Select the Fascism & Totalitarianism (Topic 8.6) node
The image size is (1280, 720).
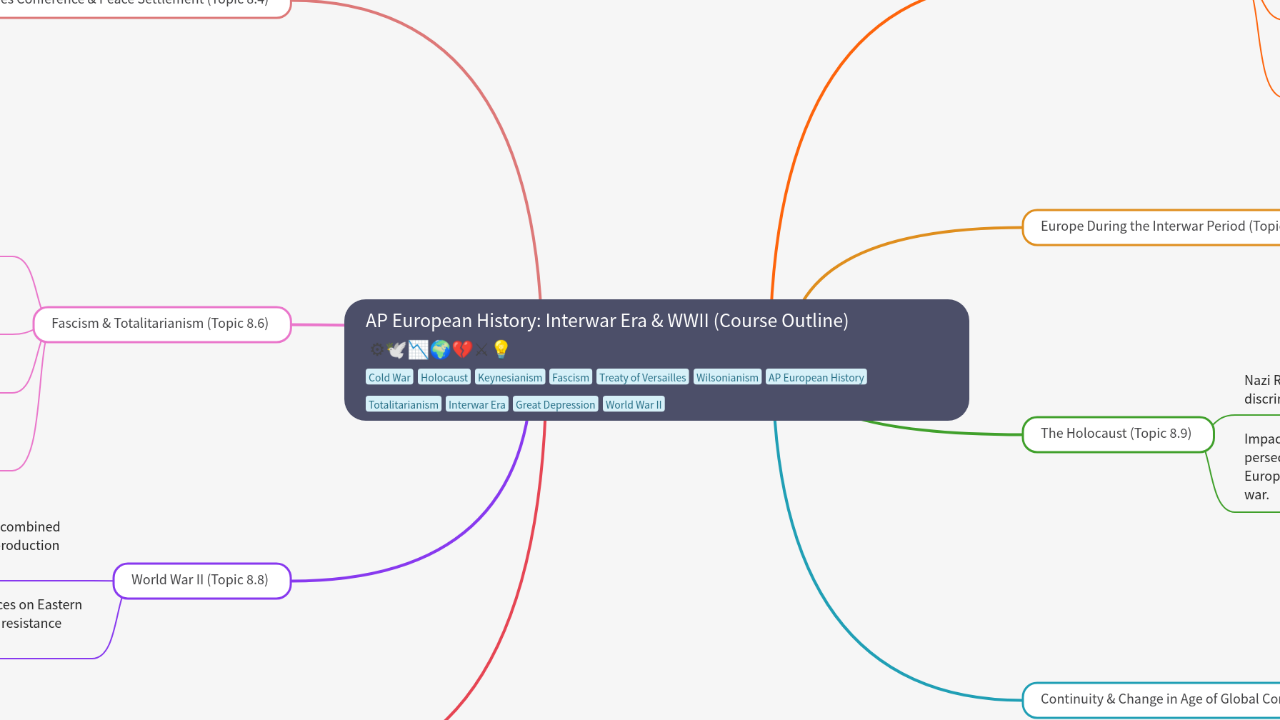click(161, 324)
